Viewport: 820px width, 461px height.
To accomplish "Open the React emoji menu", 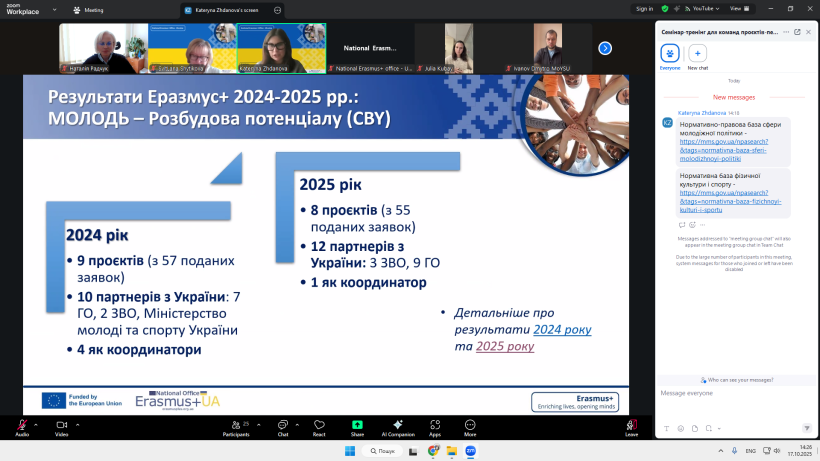I will (x=319, y=426).
